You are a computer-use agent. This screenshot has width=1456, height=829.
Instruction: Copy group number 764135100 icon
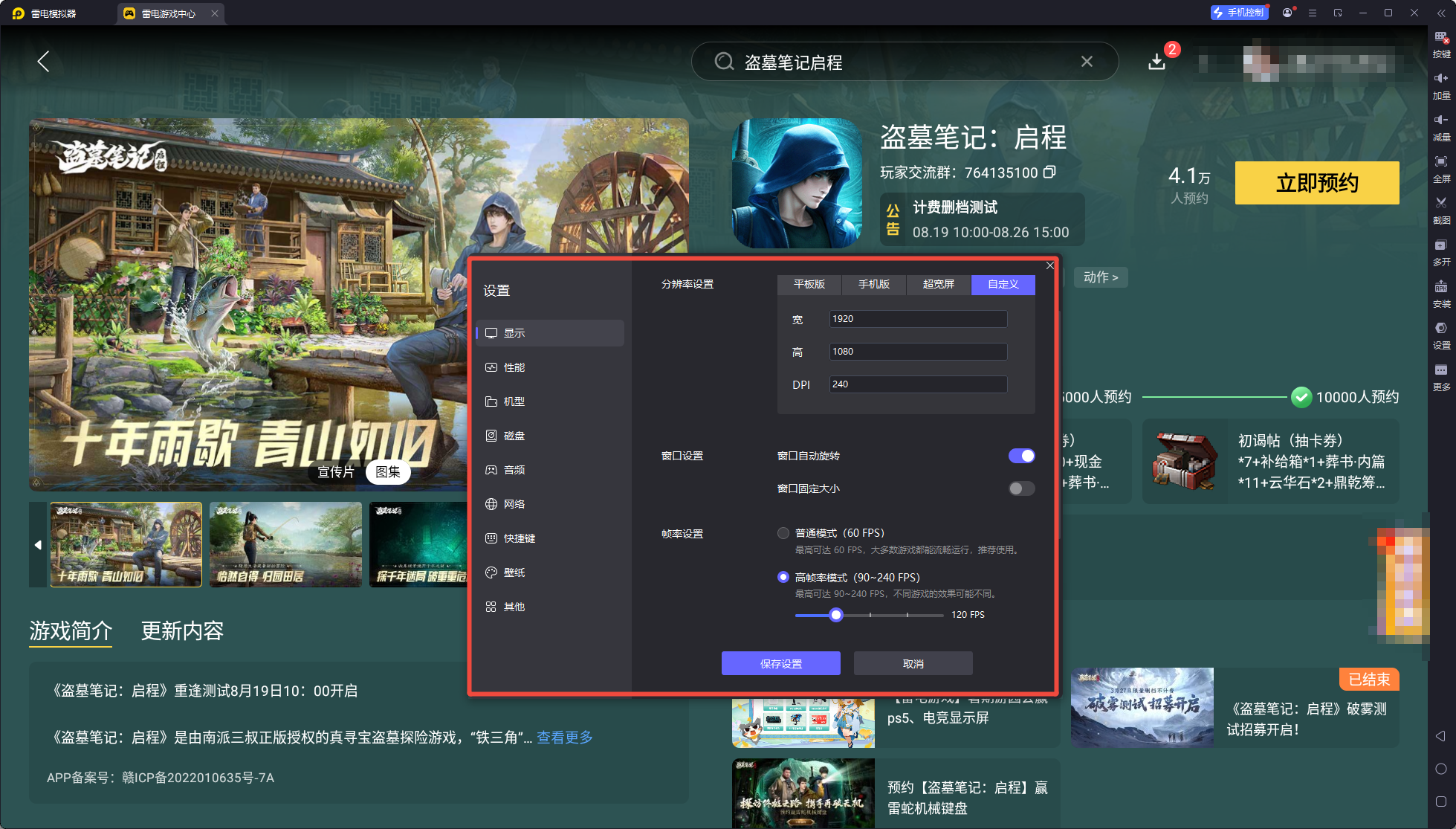[x=1049, y=172]
